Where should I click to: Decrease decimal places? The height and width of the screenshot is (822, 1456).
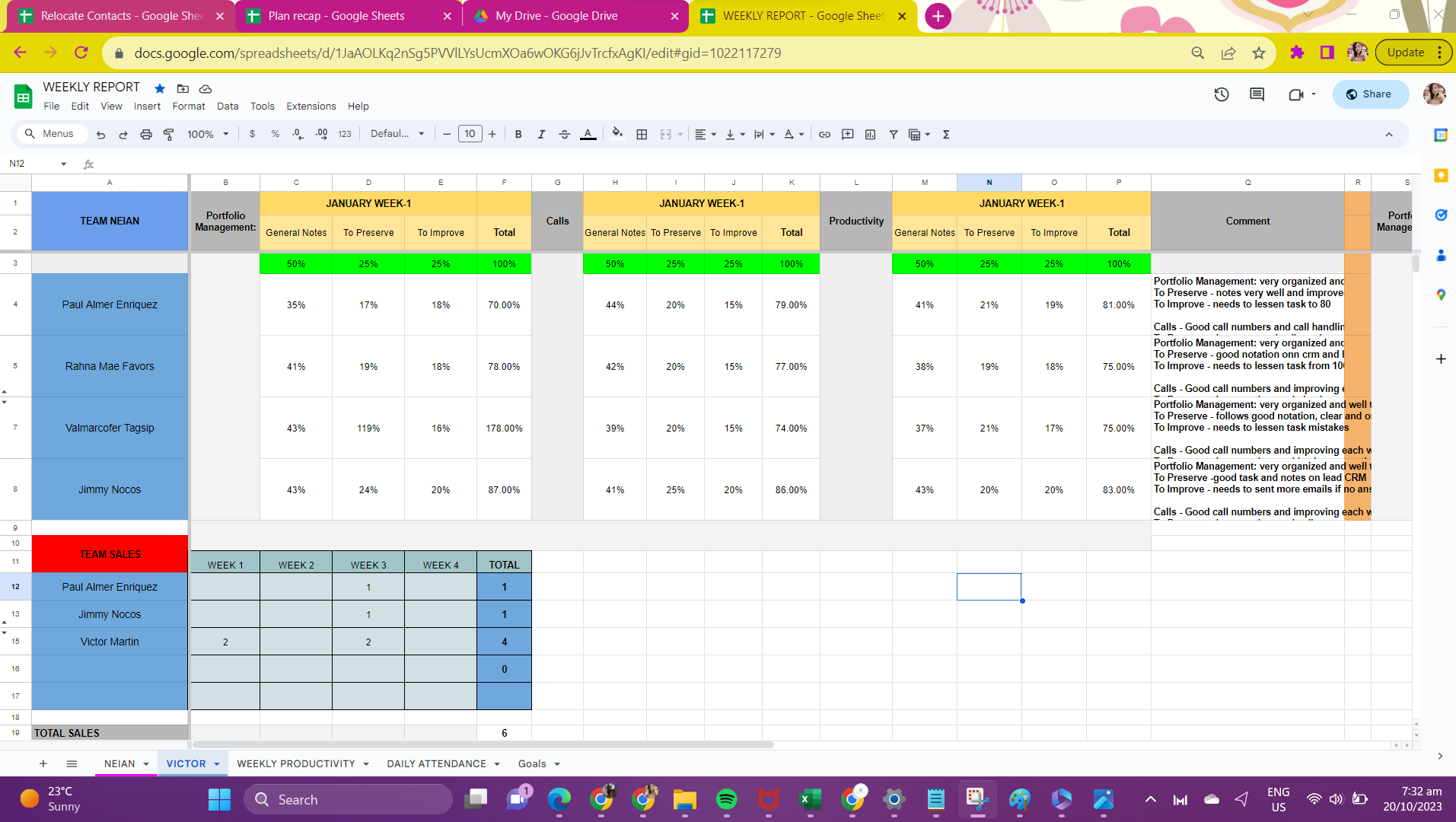pyautogui.click(x=298, y=134)
